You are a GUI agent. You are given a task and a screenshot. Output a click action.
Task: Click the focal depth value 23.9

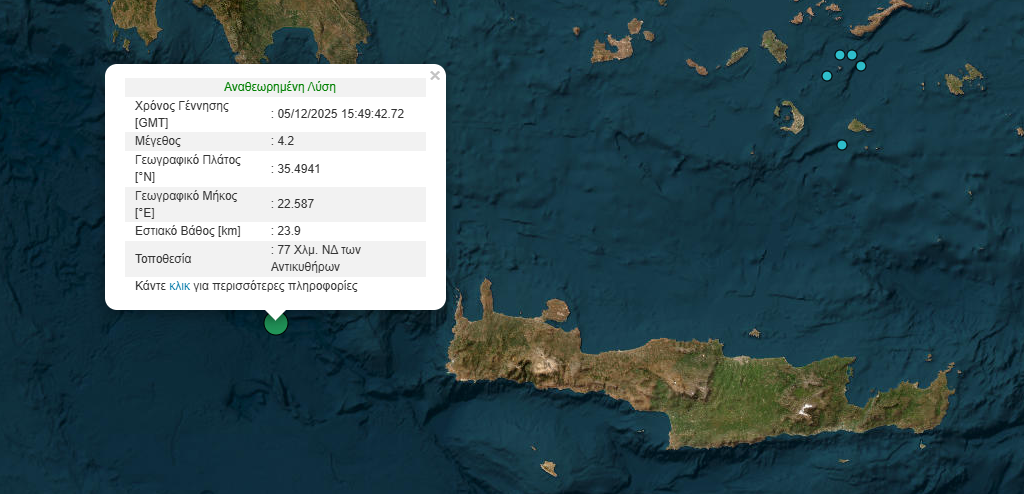(289, 231)
